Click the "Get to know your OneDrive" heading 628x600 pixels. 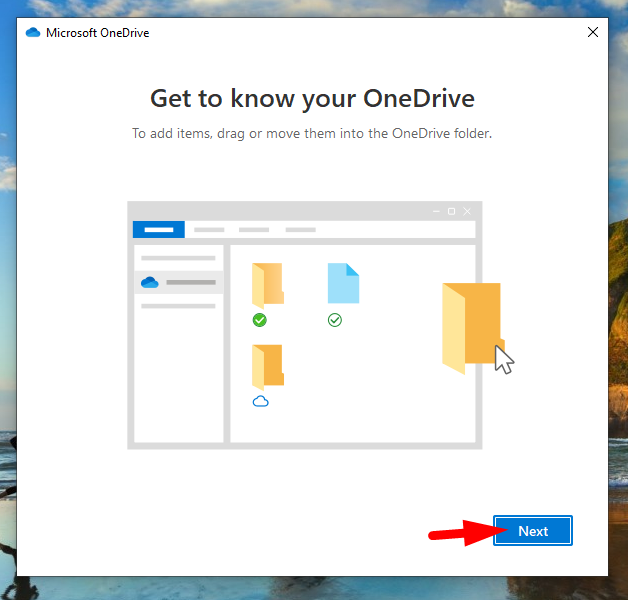[312, 98]
